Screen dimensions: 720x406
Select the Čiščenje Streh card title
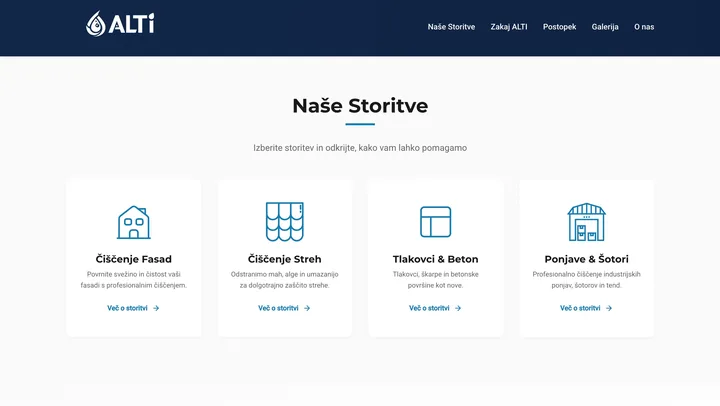point(285,259)
